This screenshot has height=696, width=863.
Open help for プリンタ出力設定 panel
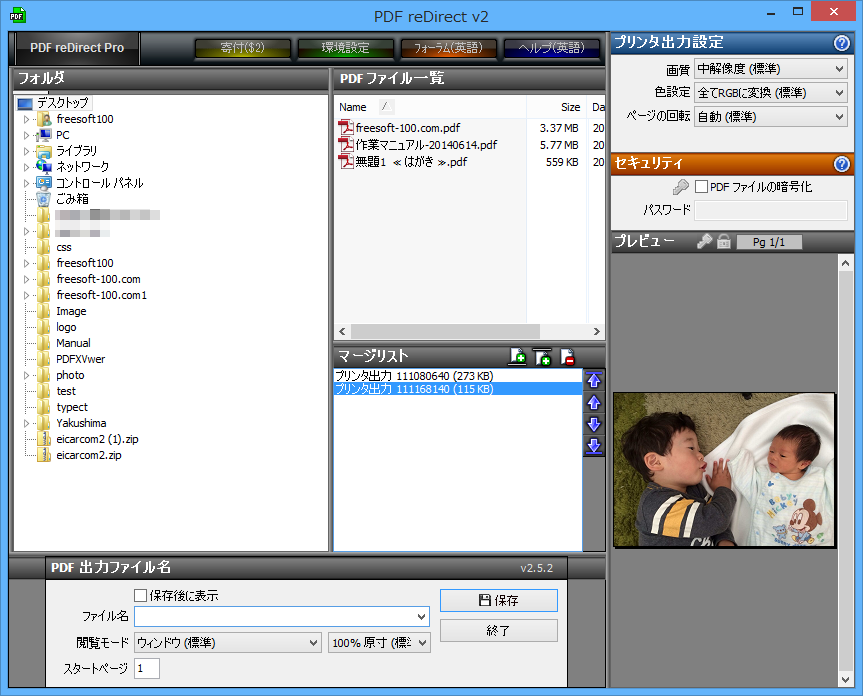click(x=841, y=43)
